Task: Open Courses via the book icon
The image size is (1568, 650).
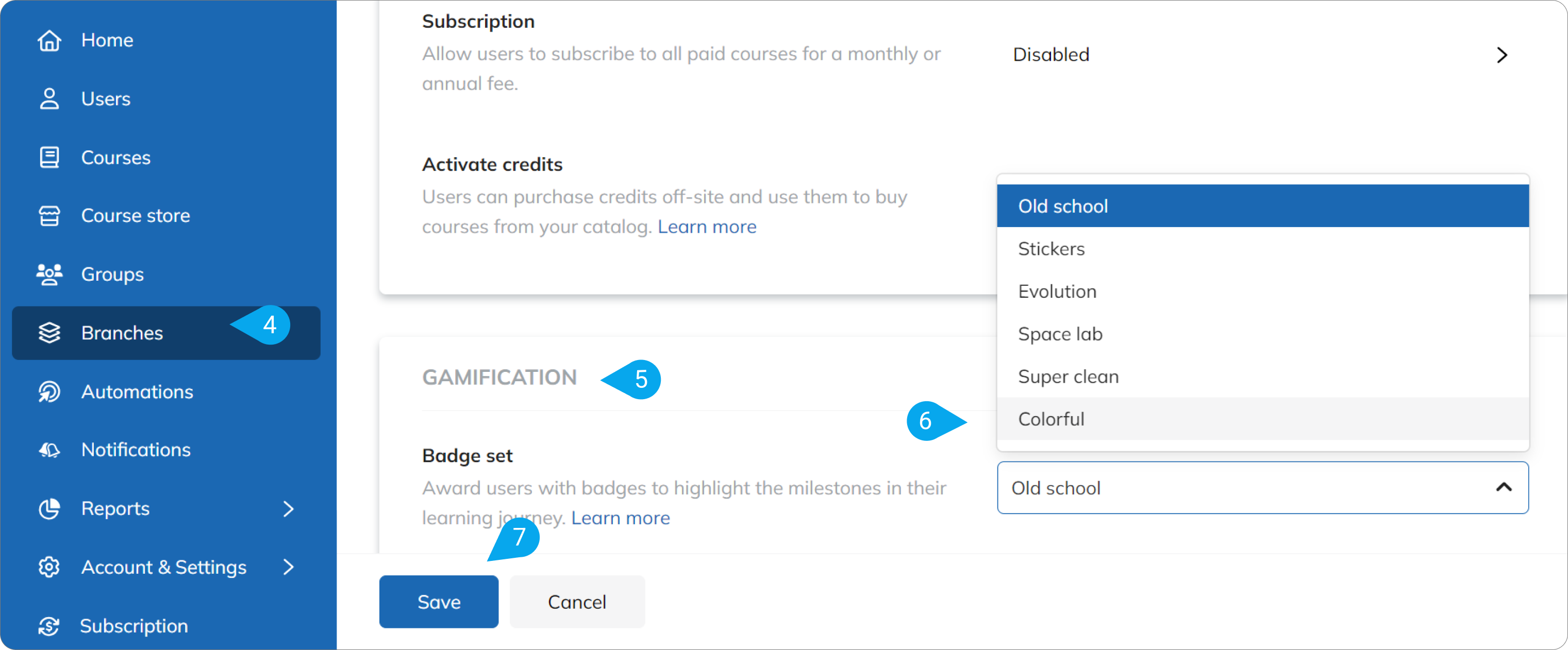Action: point(49,157)
